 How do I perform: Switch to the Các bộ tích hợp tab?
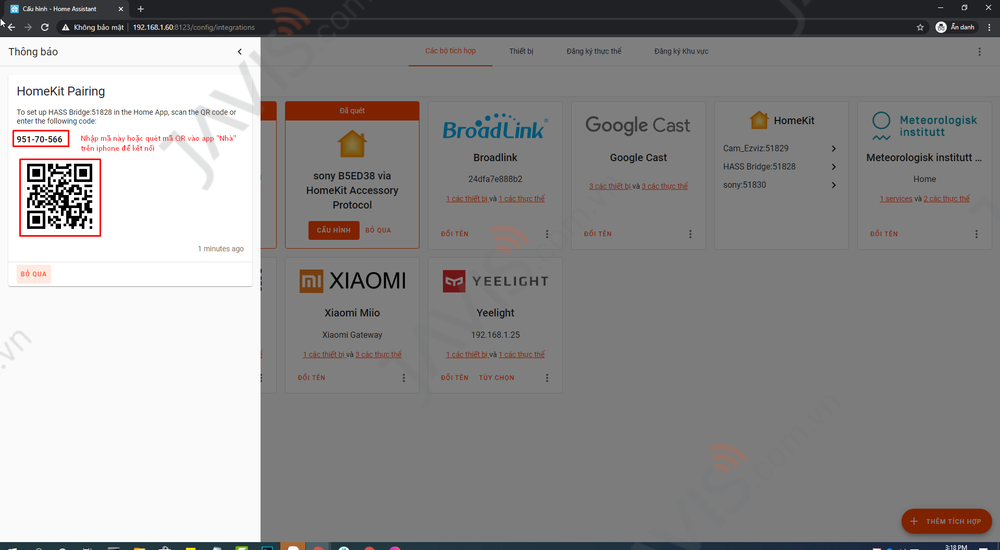point(450,51)
